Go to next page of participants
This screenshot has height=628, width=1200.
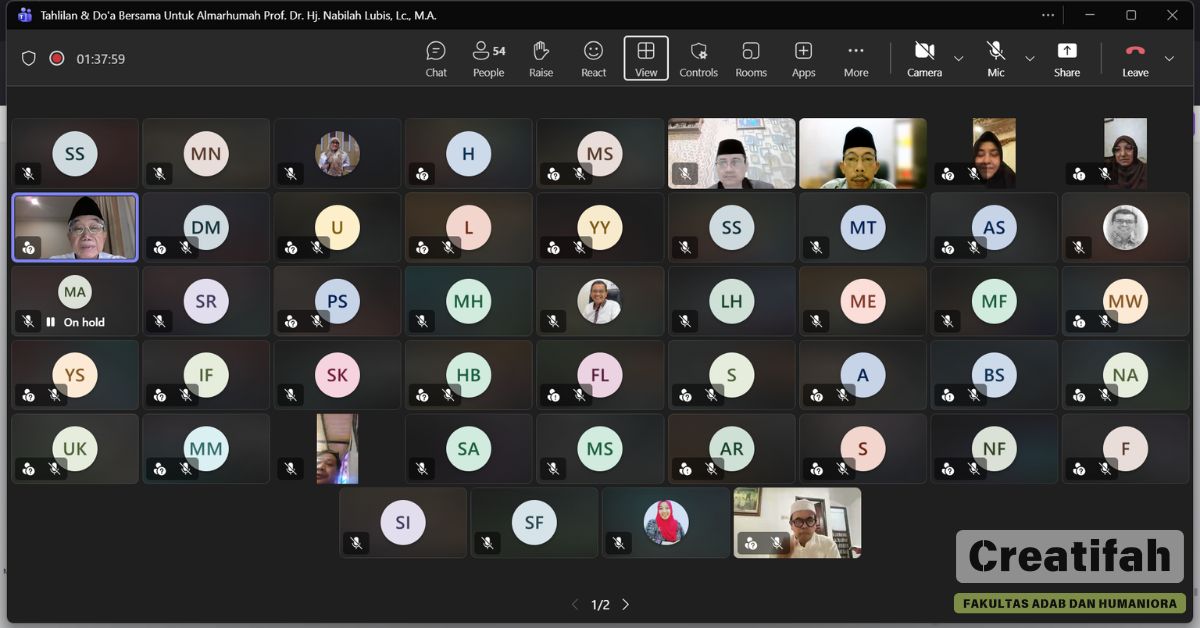(626, 605)
